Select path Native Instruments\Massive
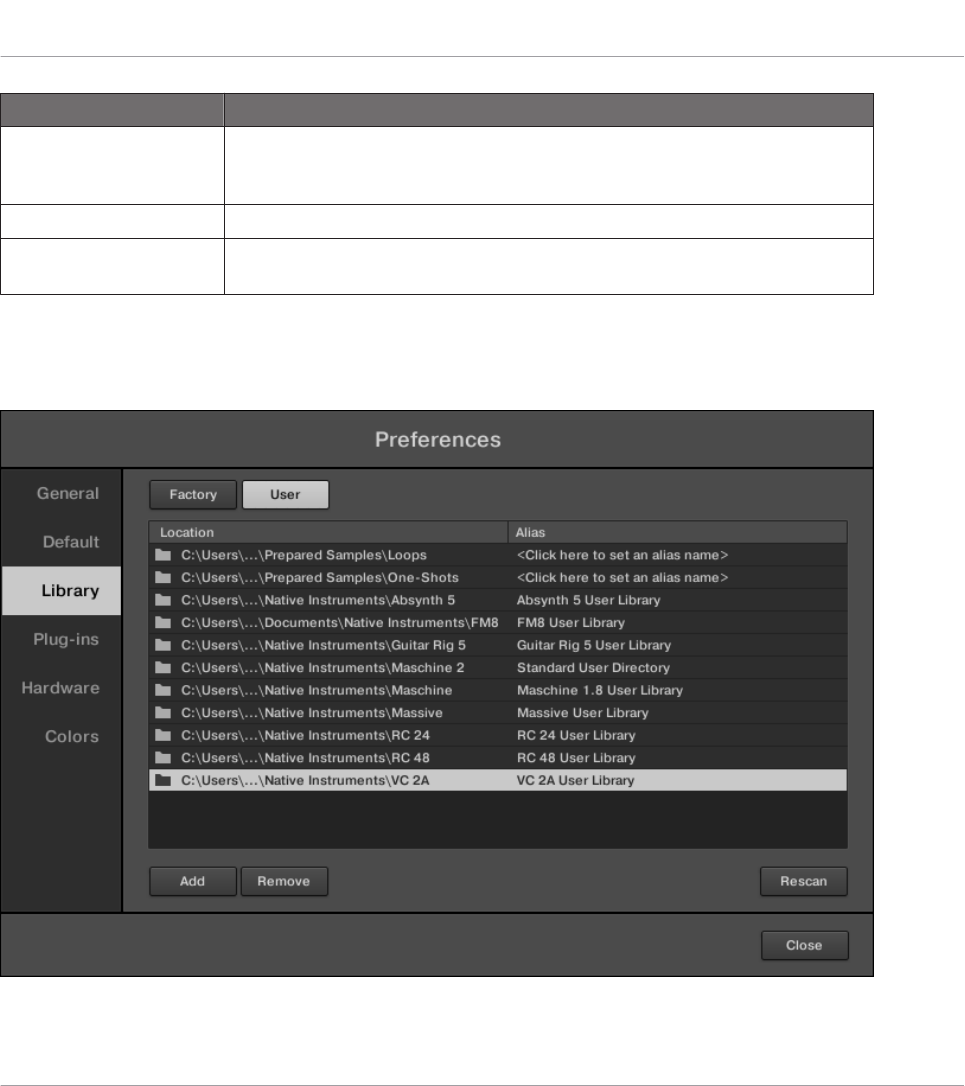Viewport: 965px width, 1086px height. point(312,712)
